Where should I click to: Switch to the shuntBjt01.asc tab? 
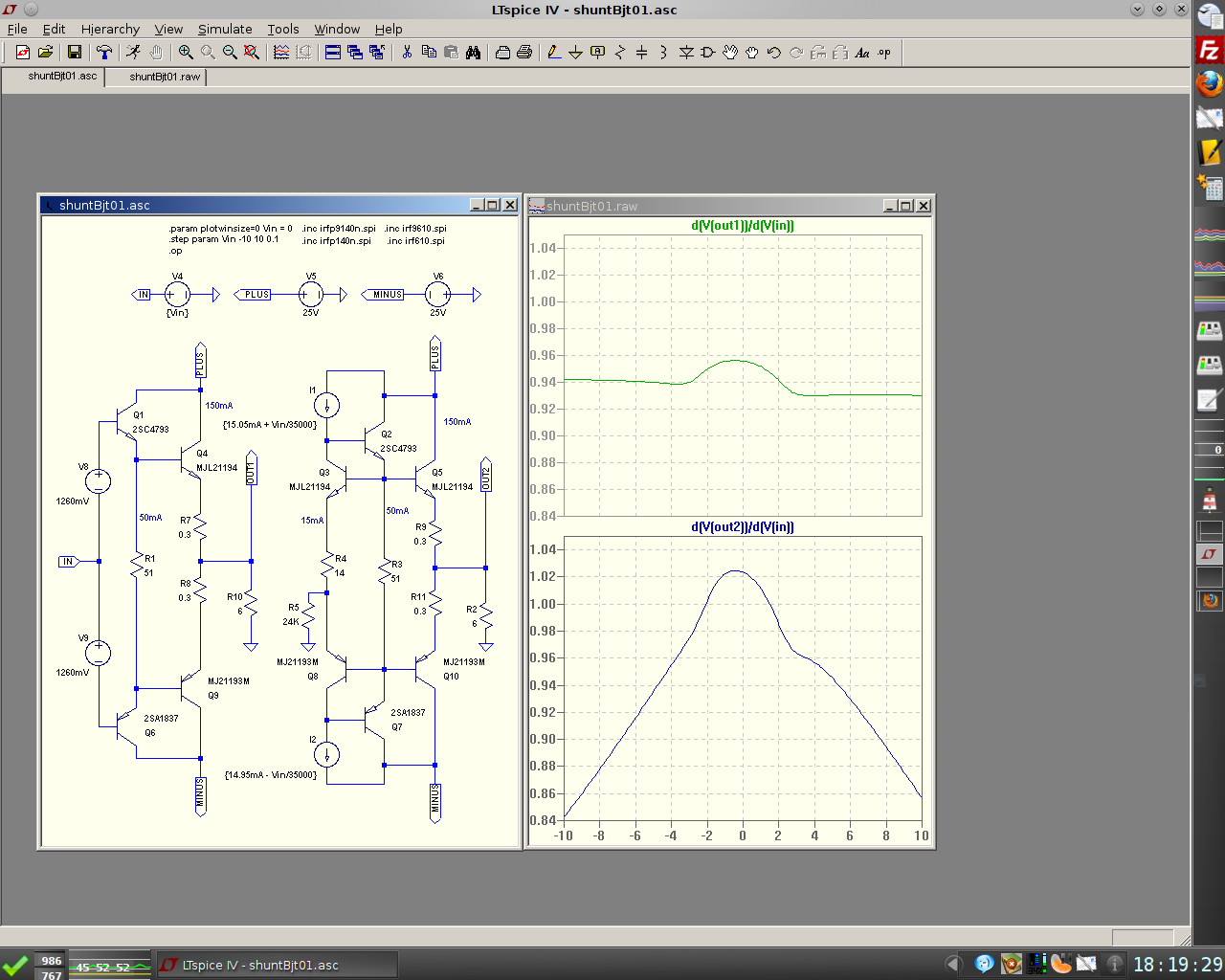click(x=62, y=77)
